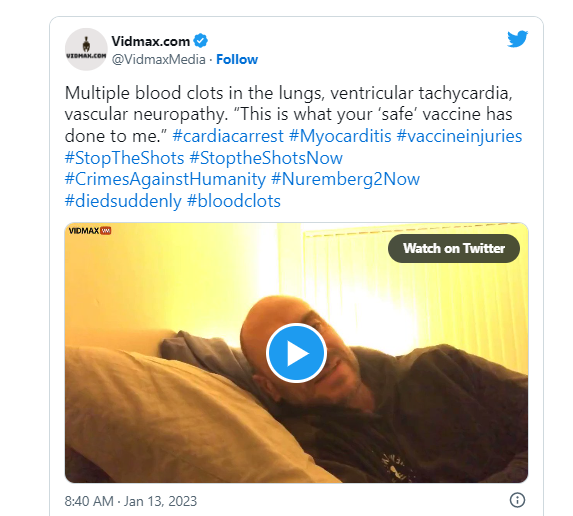Click the 8:40 AM Jan 13, 2023 timestamp
The image size is (573, 516).
[131, 501]
